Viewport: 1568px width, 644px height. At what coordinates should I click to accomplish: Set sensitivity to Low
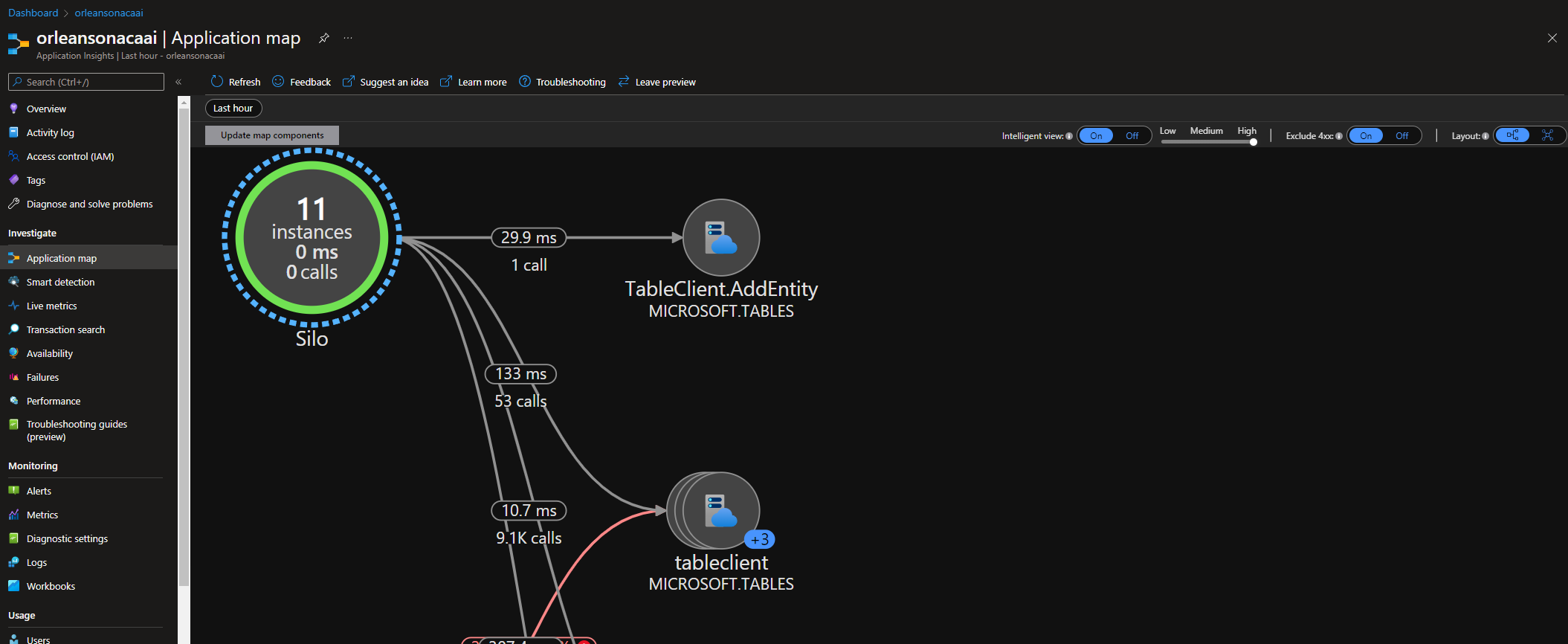[x=1167, y=131]
